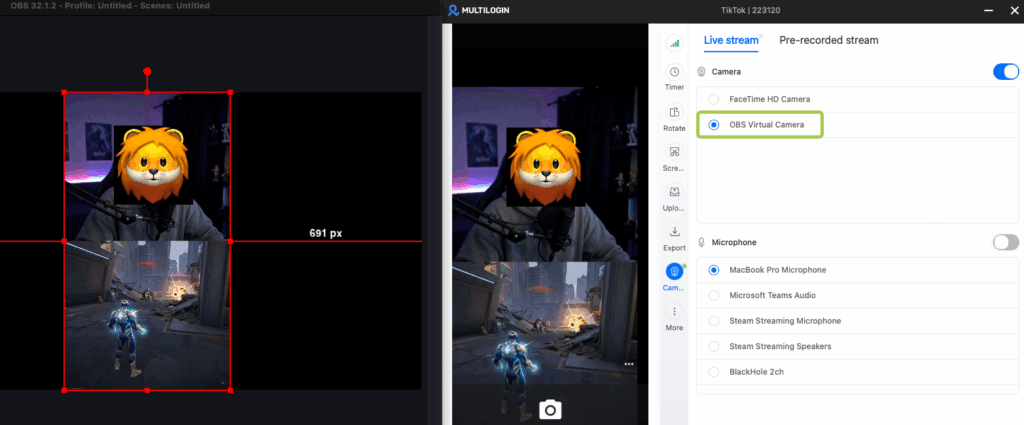1024x425 pixels.
Task: Click the lion emoji overlay in OBS preview
Action: pos(153,165)
